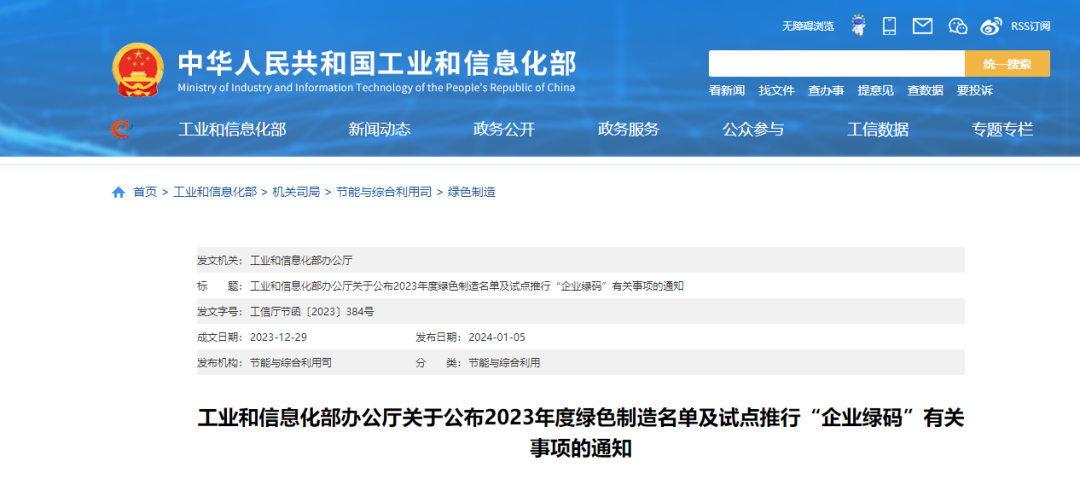Select 查数据 quick link
Image resolution: width=1080 pixels, height=496 pixels.
click(x=925, y=90)
